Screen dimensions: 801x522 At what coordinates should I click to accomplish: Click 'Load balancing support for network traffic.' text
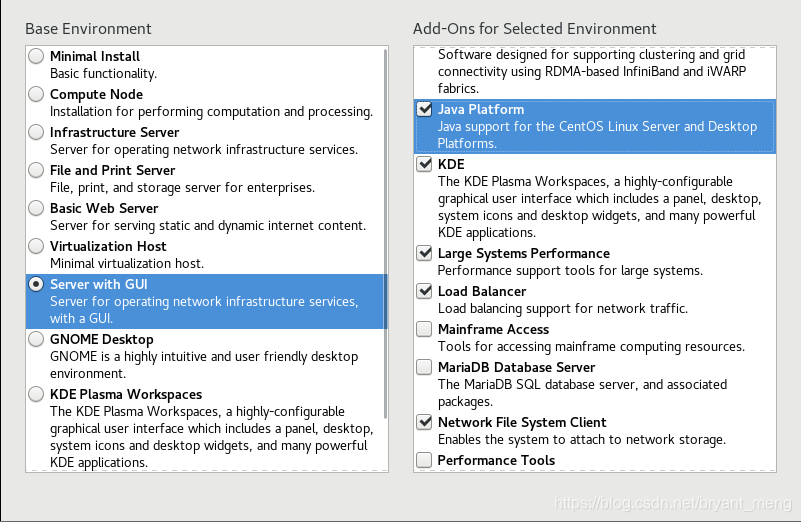click(x=563, y=309)
